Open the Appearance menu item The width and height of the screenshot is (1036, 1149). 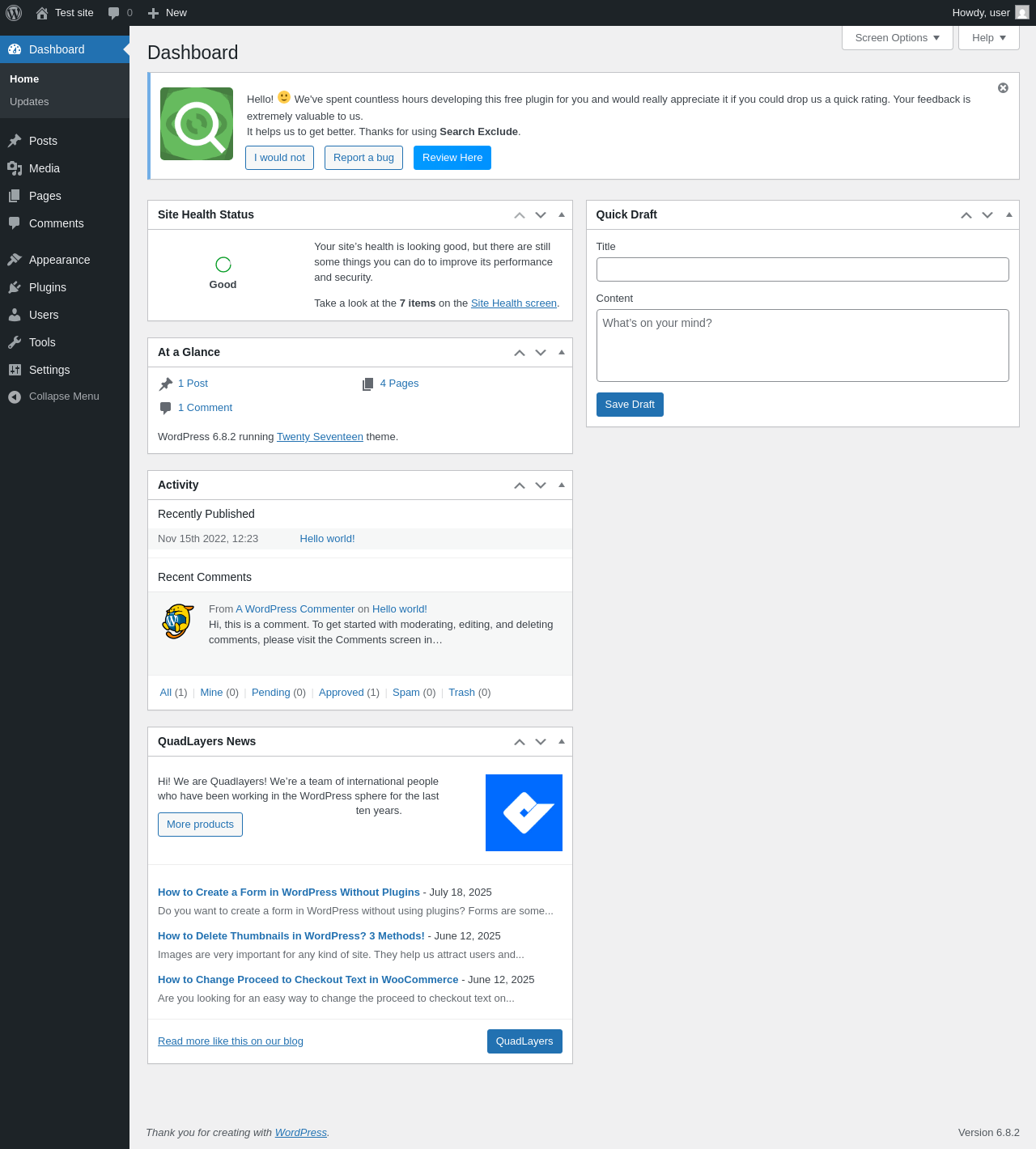tap(65, 260)
